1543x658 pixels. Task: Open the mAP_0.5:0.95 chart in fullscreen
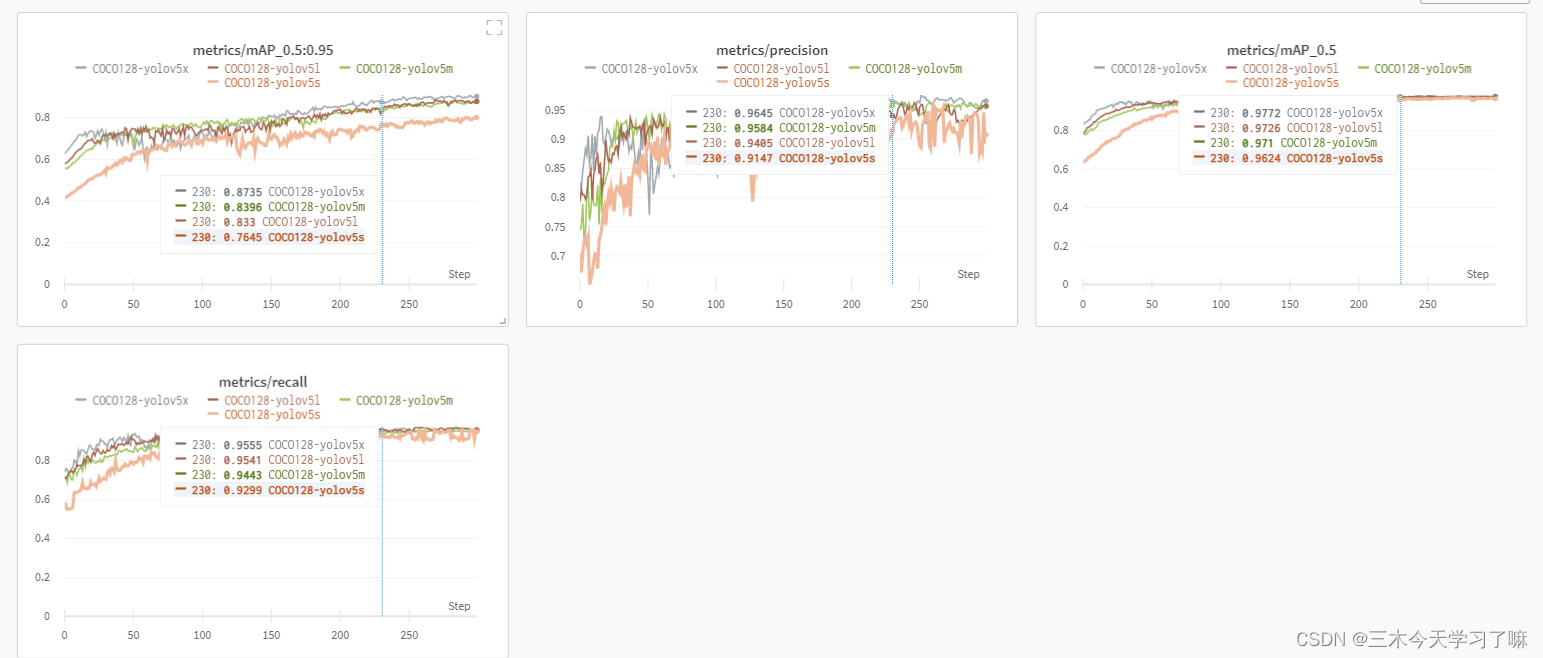point(494,28)
